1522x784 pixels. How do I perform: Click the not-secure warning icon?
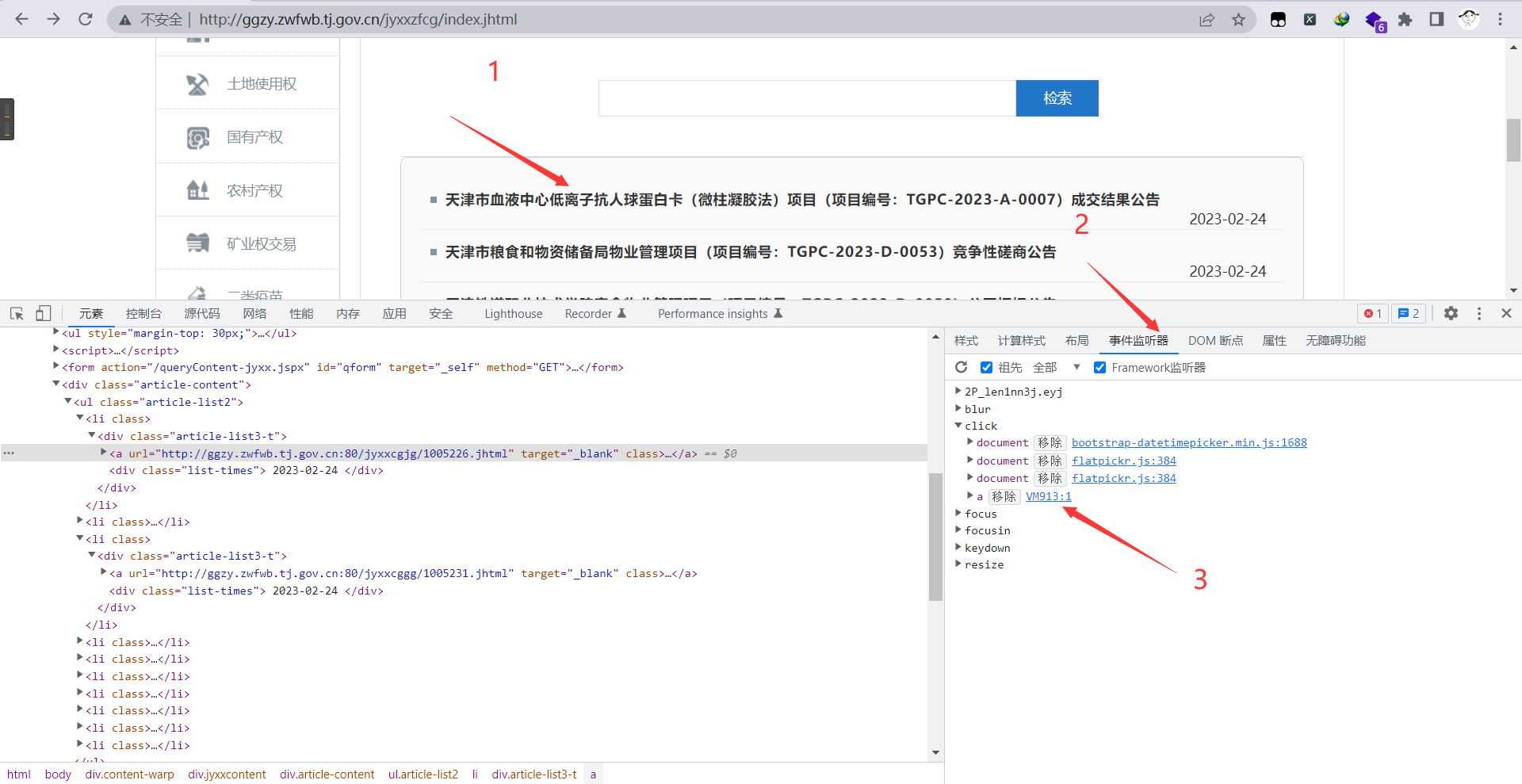pos(124,20)
